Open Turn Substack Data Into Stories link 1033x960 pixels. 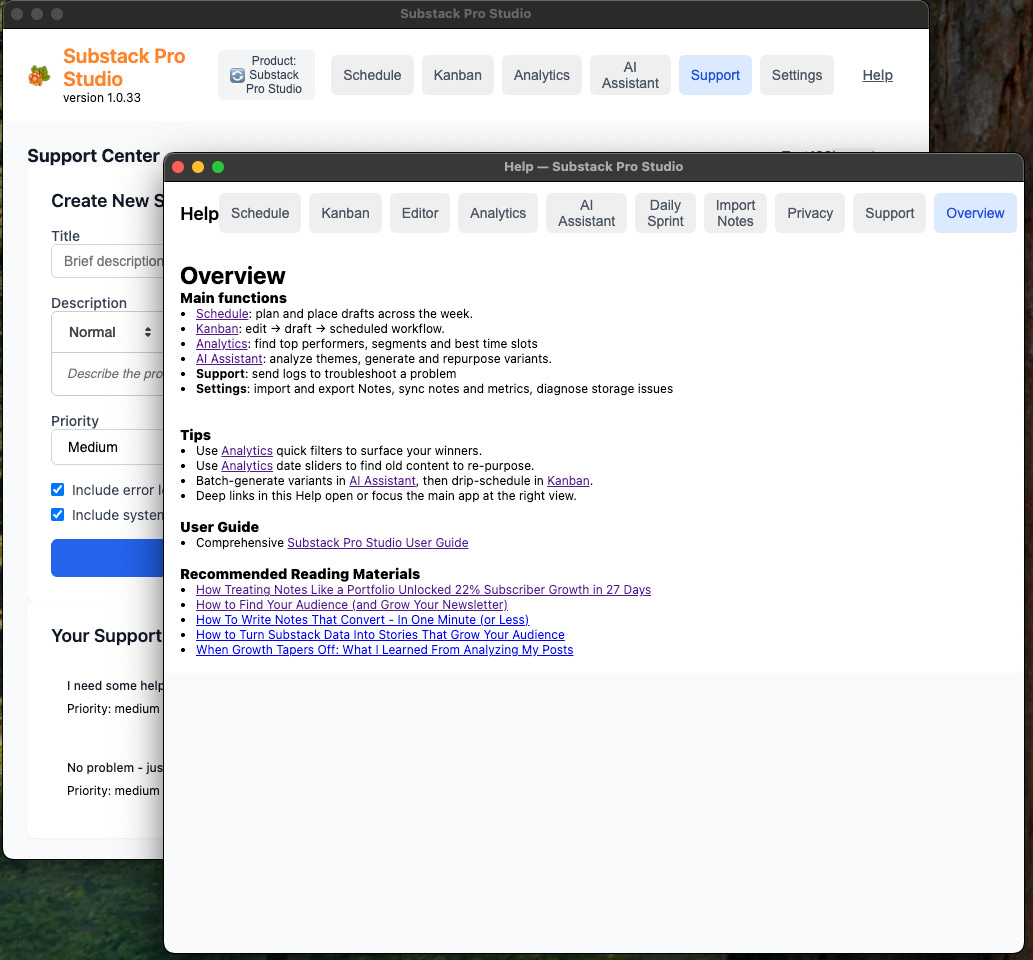(380, 635)
